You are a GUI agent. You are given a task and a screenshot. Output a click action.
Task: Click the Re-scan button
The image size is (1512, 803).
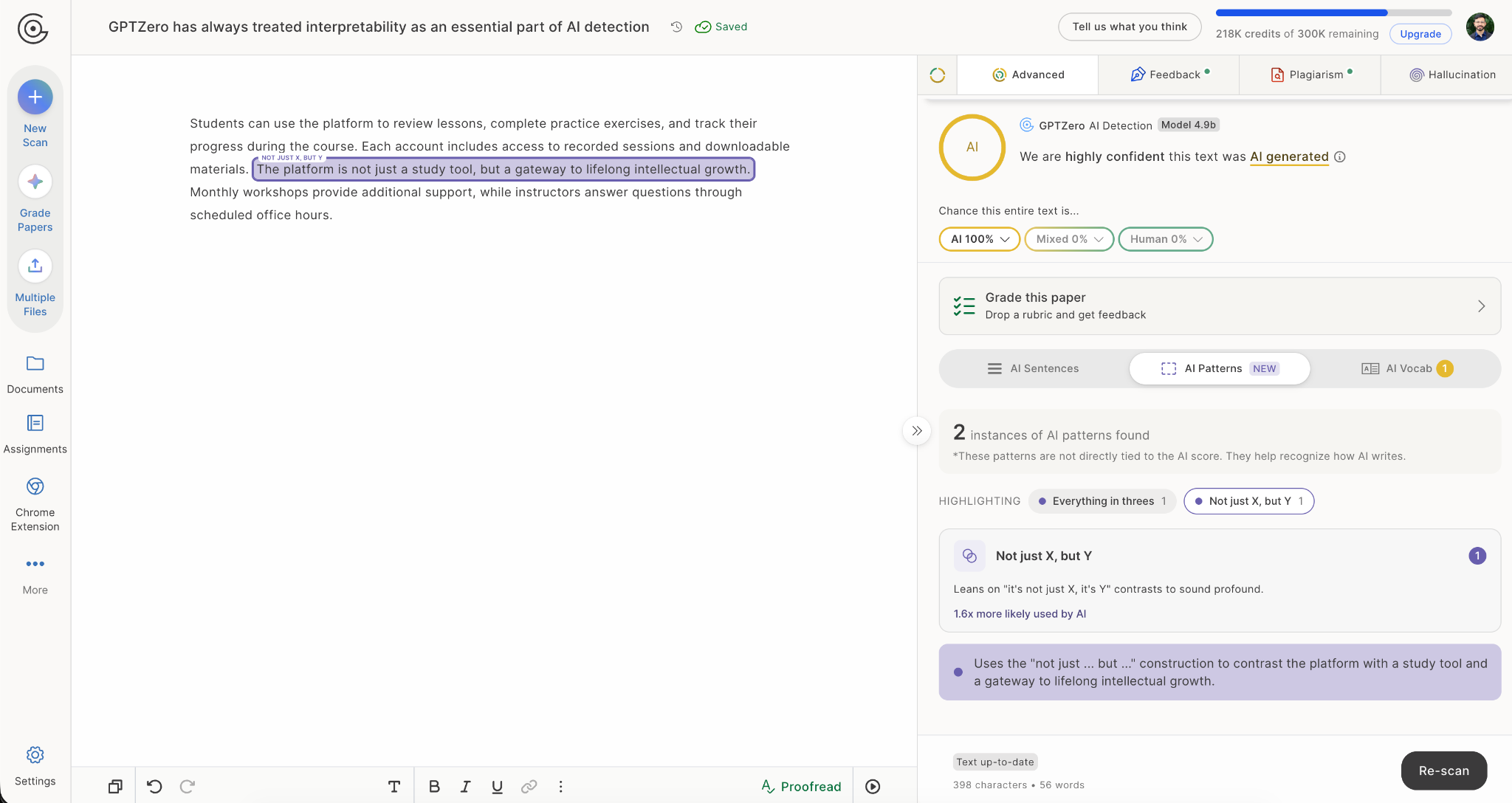coord(1443,771)
